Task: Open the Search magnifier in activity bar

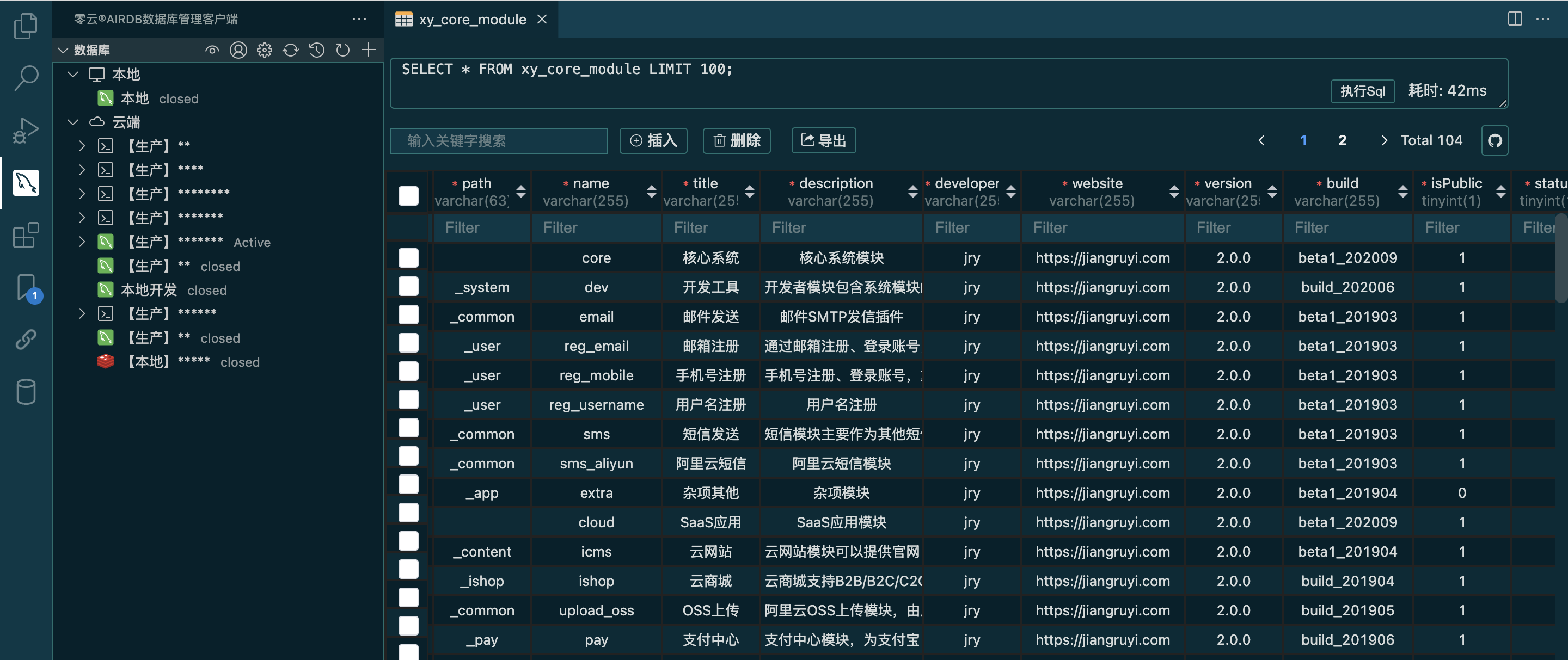Action: 26,78
